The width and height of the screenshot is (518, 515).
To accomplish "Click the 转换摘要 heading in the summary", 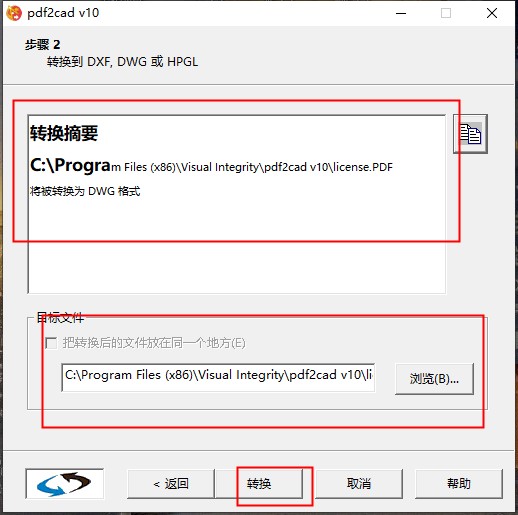I will (x=64, y=133).
